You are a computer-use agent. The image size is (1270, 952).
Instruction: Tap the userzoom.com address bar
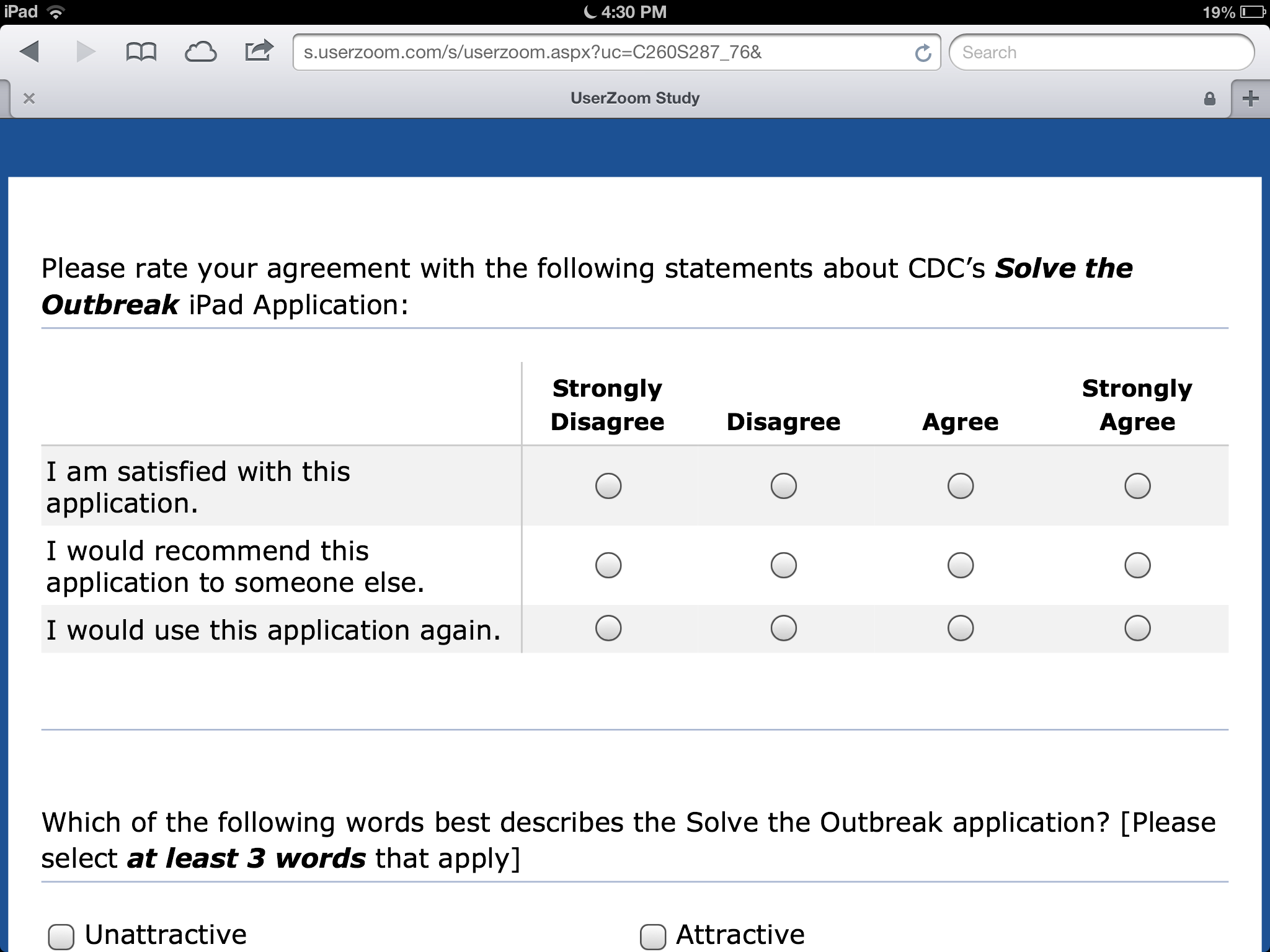pyautogui.click(x=595, y=53)
